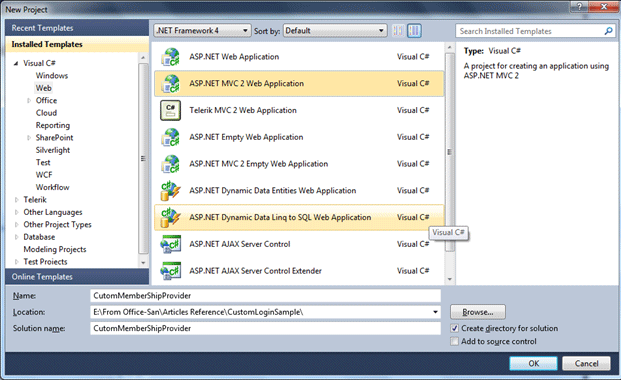Pick the ASP.NET Dynamic Data Entities icon

coord(170,191)
